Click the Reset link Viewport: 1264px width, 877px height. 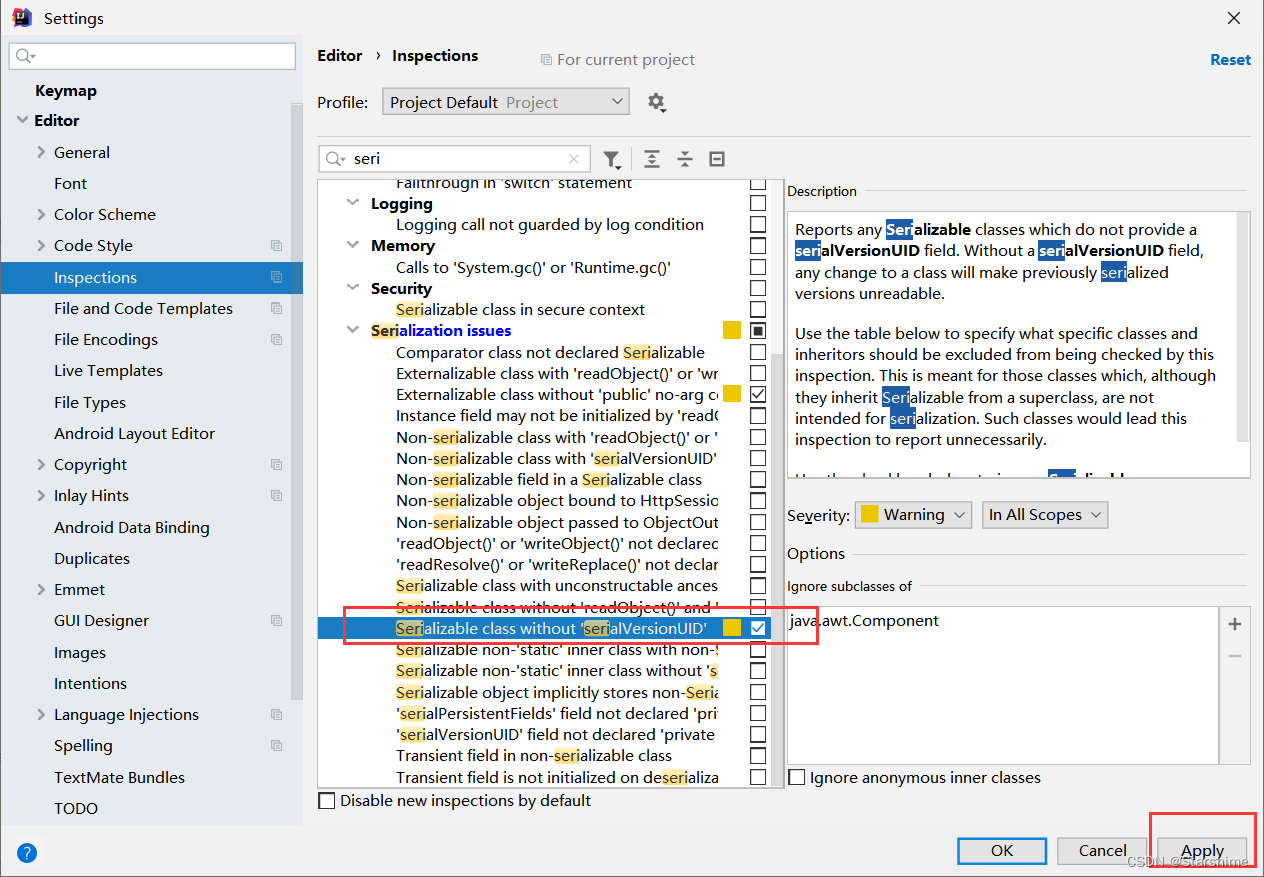(1230, 59)
